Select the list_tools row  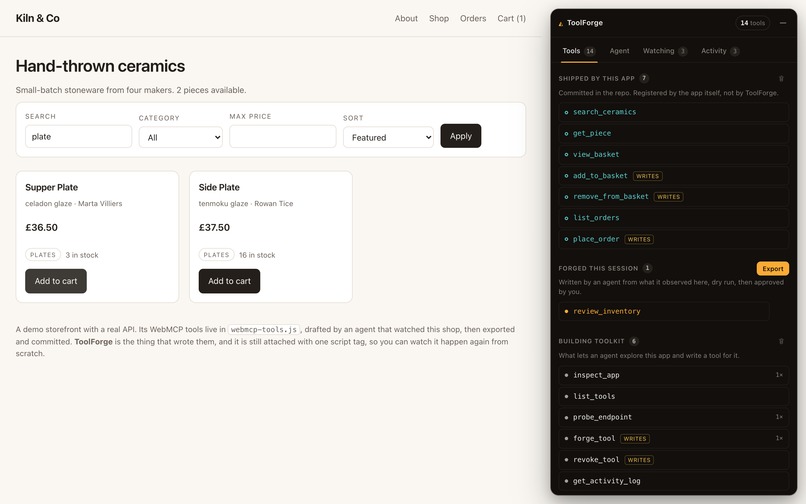click(x=673, y=396)
